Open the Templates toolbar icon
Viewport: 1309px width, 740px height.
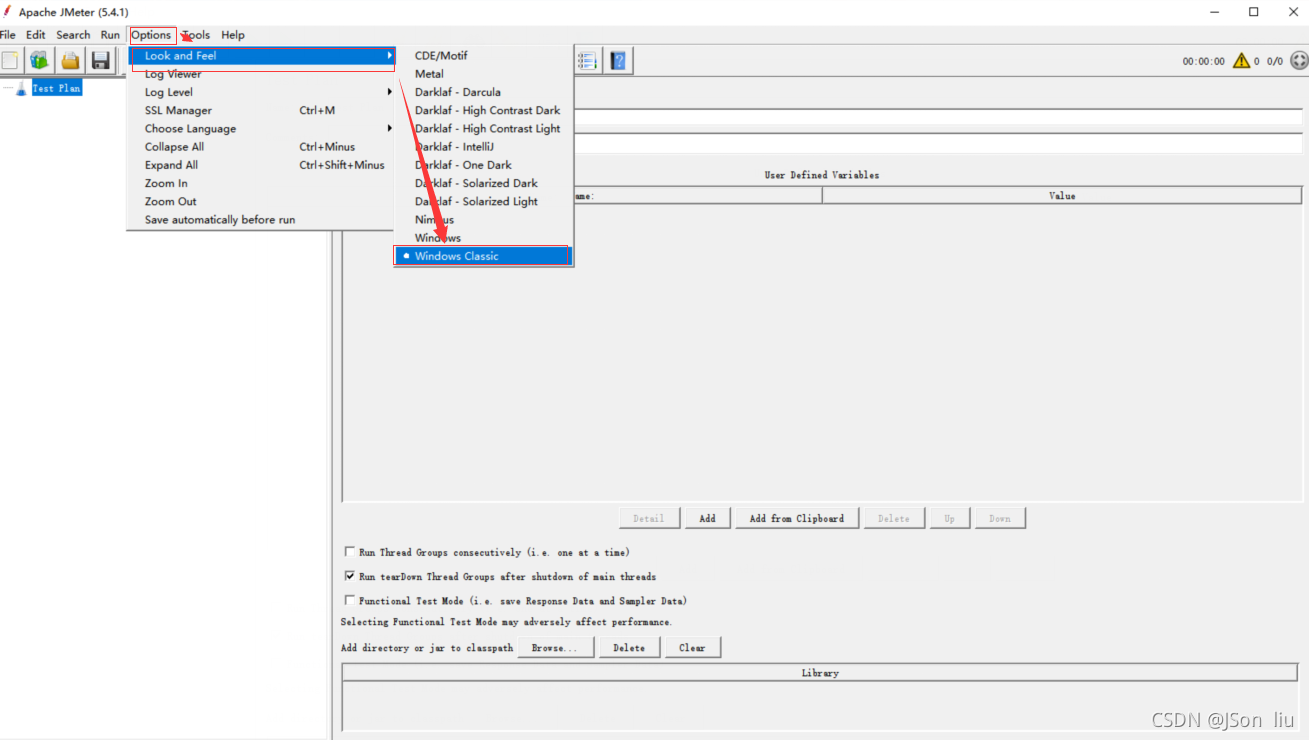pyautogui.click(x=39, y=61)
